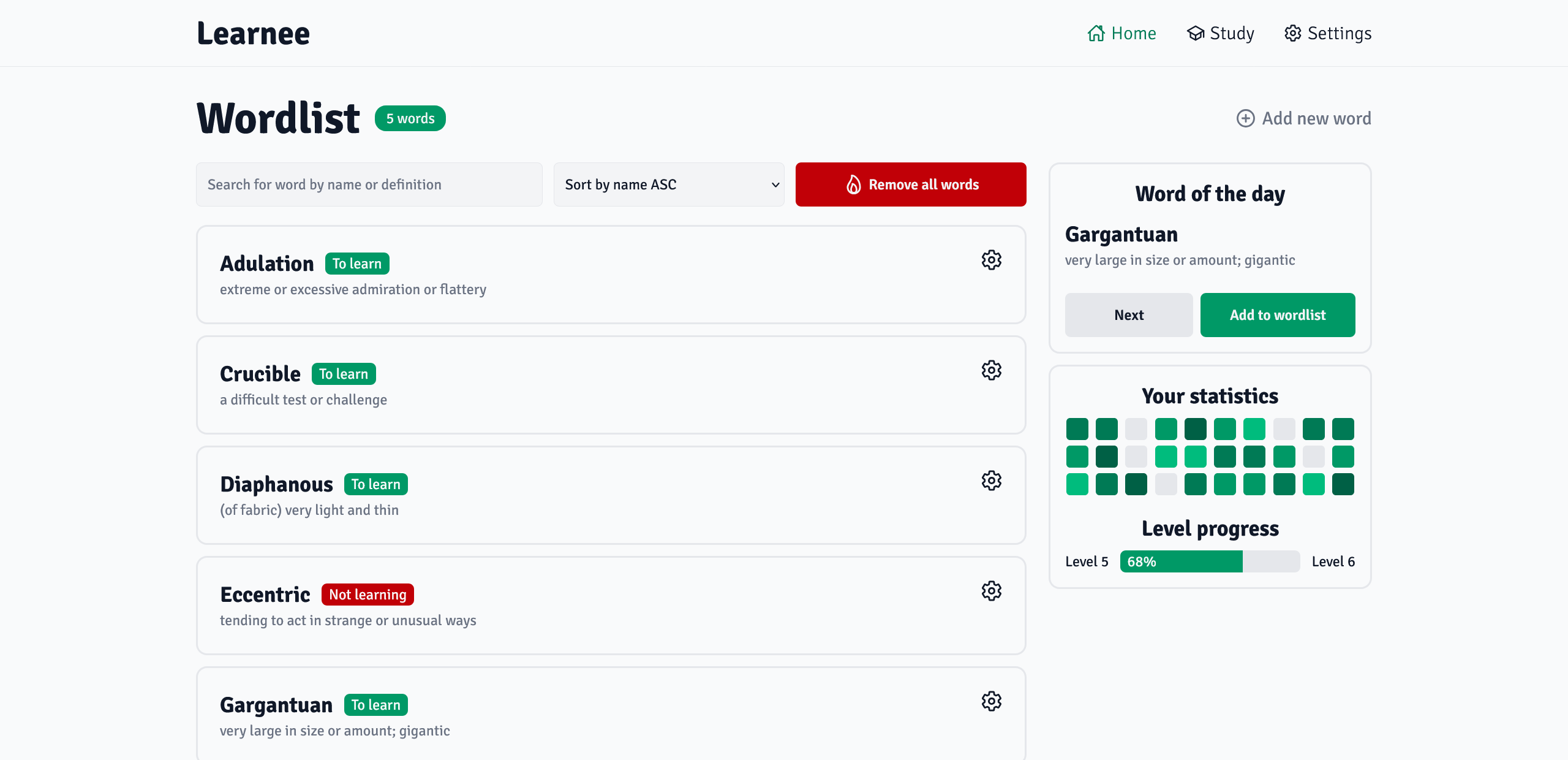Click the Level 6 label
This screenshot has width=1568, height=760.
[x=1333, y=561]
